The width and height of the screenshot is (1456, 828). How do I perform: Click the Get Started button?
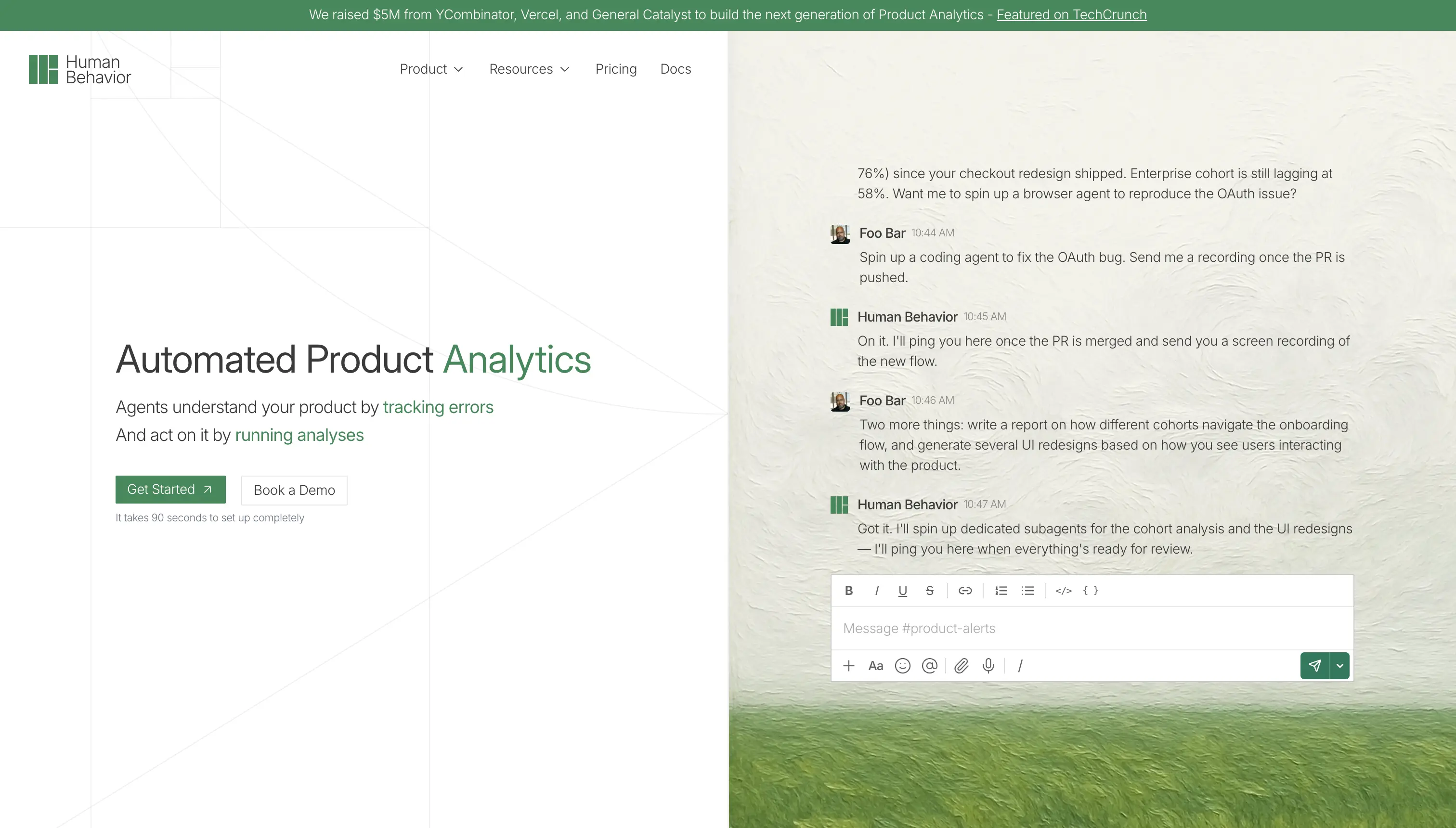point(170,489)
